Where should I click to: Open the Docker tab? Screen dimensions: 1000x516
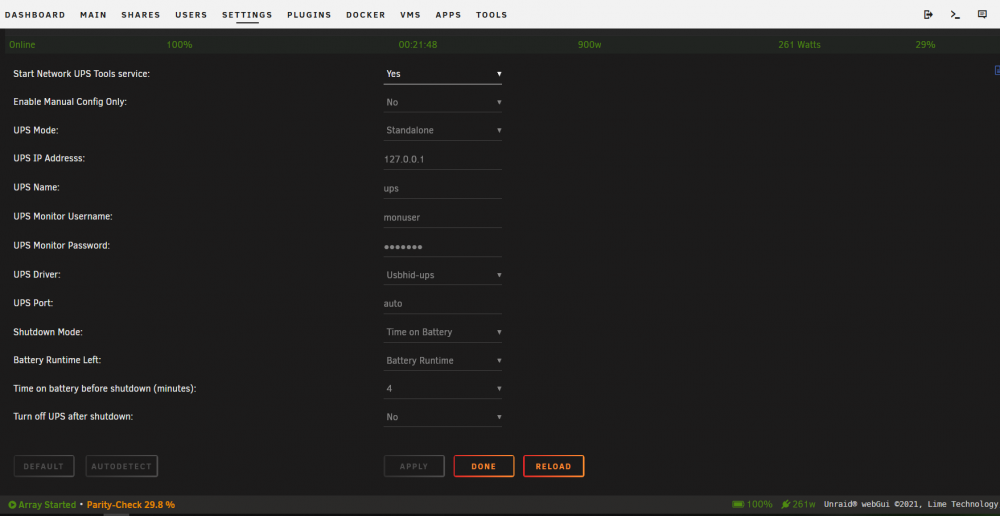coord(365,15)
